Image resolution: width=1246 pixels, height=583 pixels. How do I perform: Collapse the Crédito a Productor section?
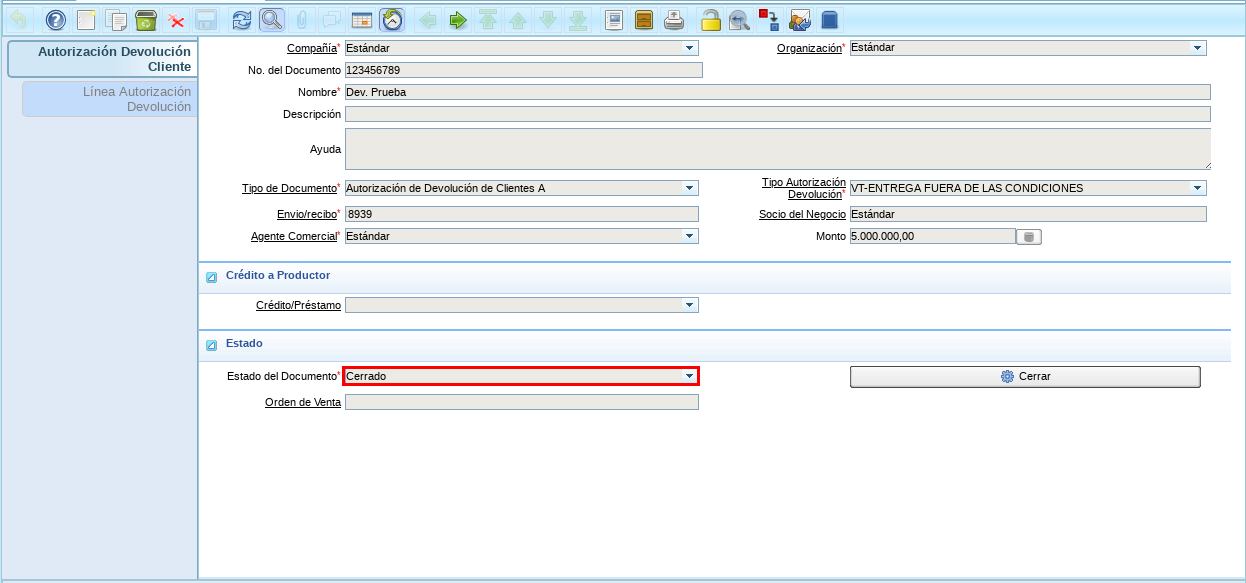click(x=211, y=277)
